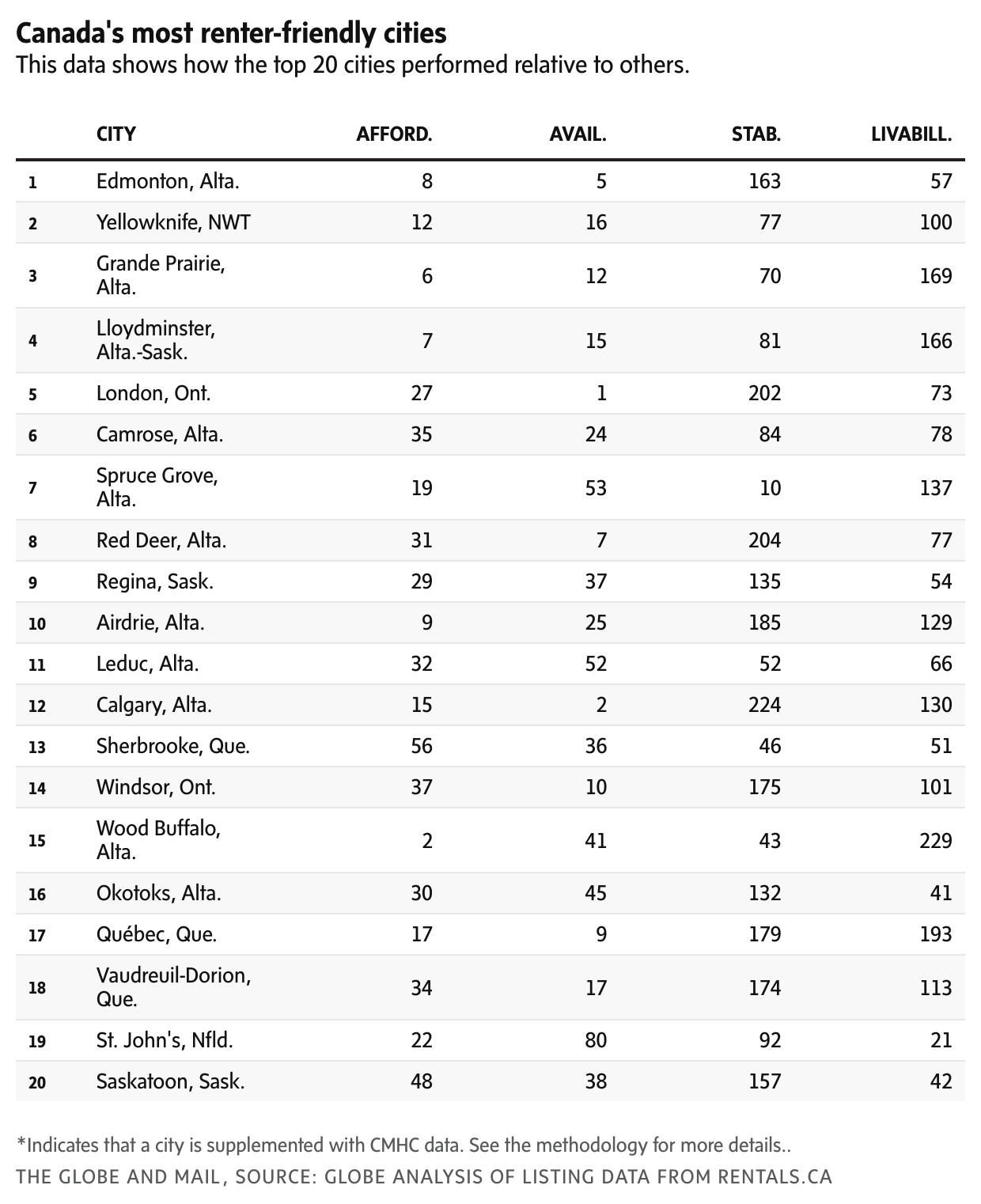Image resolution: width=981 pixels, height=1204 pixels.
Task: Select the Edmonton, Alta. city name
Action: click(x=168, y=181)
